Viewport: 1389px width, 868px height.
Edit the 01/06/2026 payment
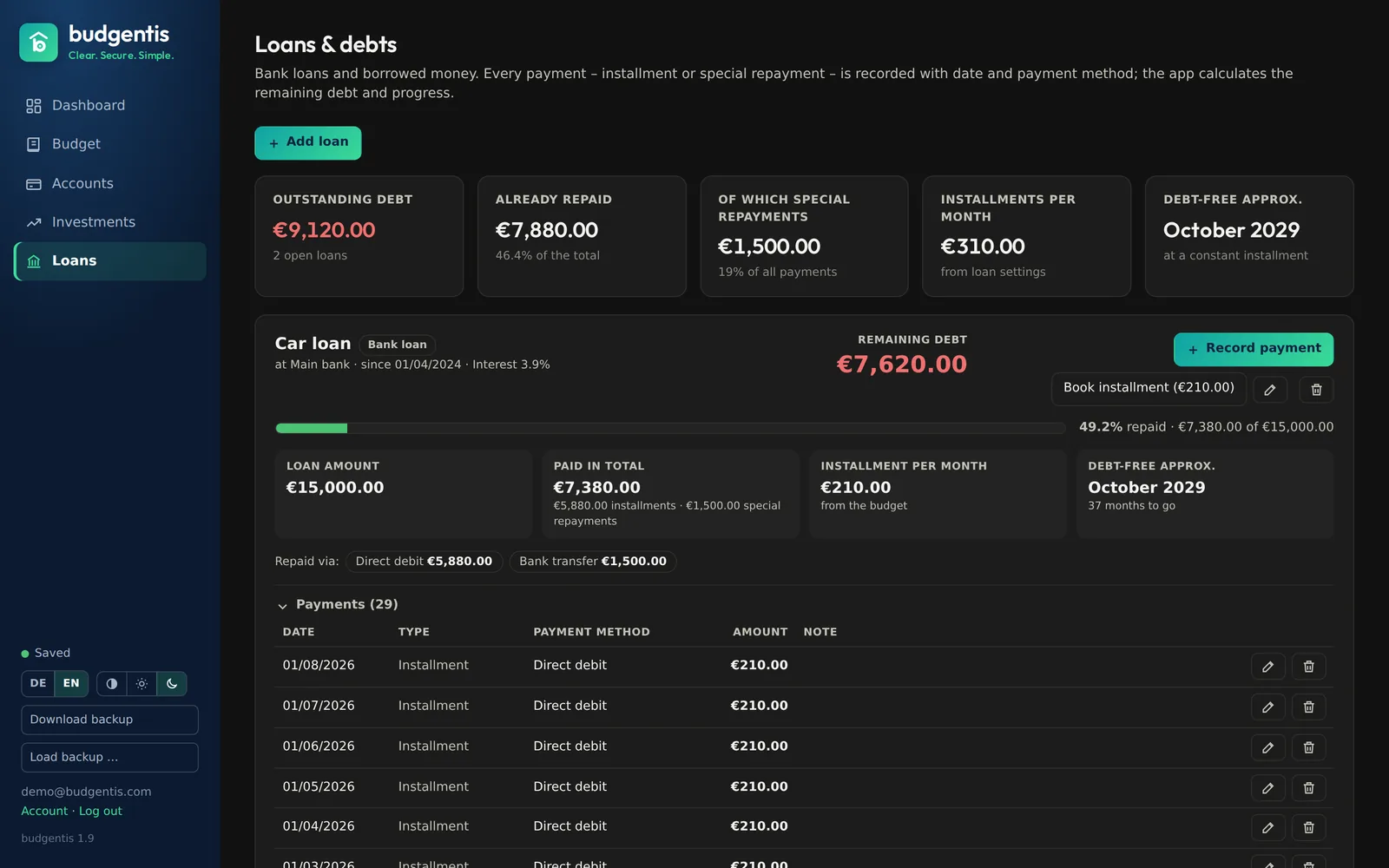click(1267, 747)
